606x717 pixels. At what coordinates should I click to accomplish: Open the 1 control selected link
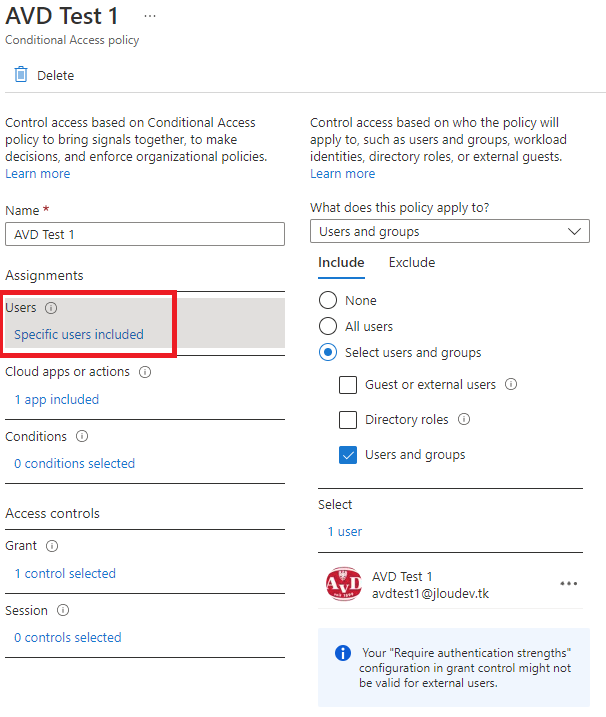(65, 573)
